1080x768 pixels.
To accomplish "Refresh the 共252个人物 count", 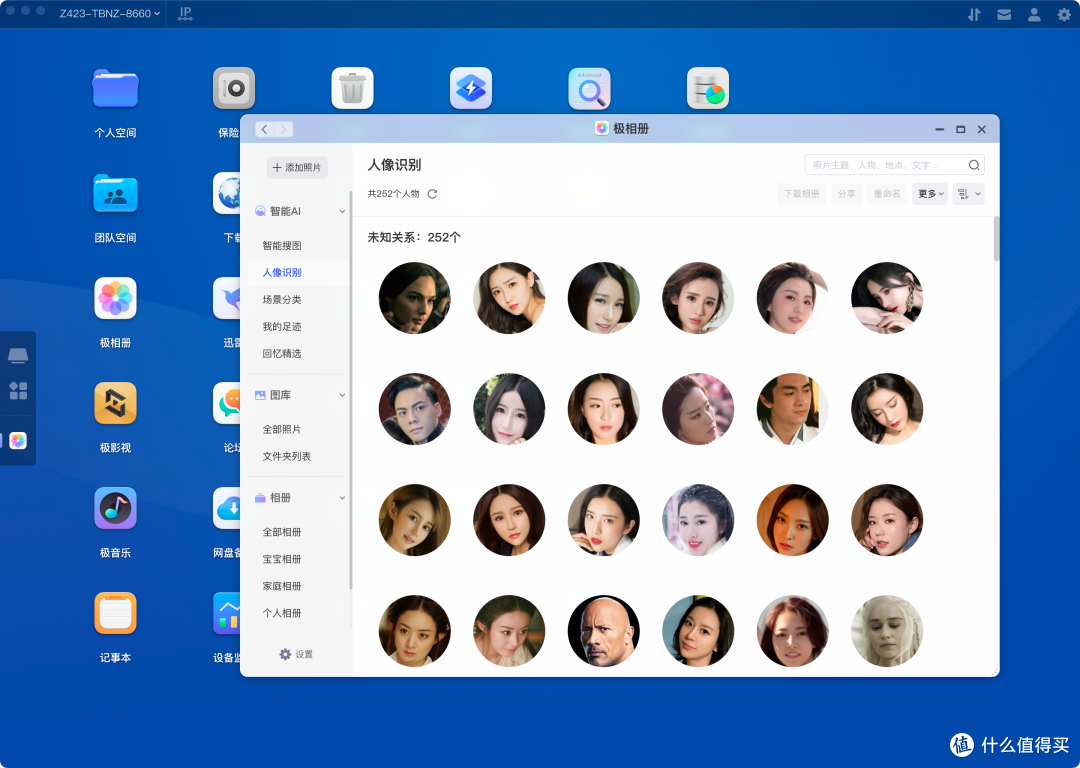I will click(x=432, y=194).
